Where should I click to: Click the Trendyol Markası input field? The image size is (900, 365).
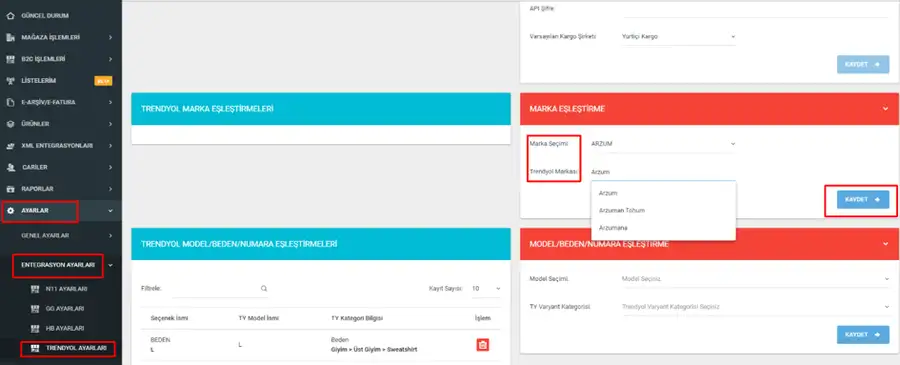click(663, 172)
